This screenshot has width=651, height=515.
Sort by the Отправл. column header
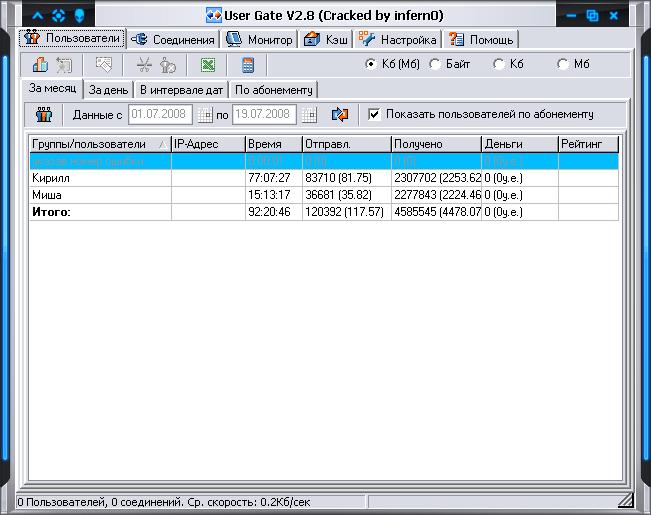347,145
